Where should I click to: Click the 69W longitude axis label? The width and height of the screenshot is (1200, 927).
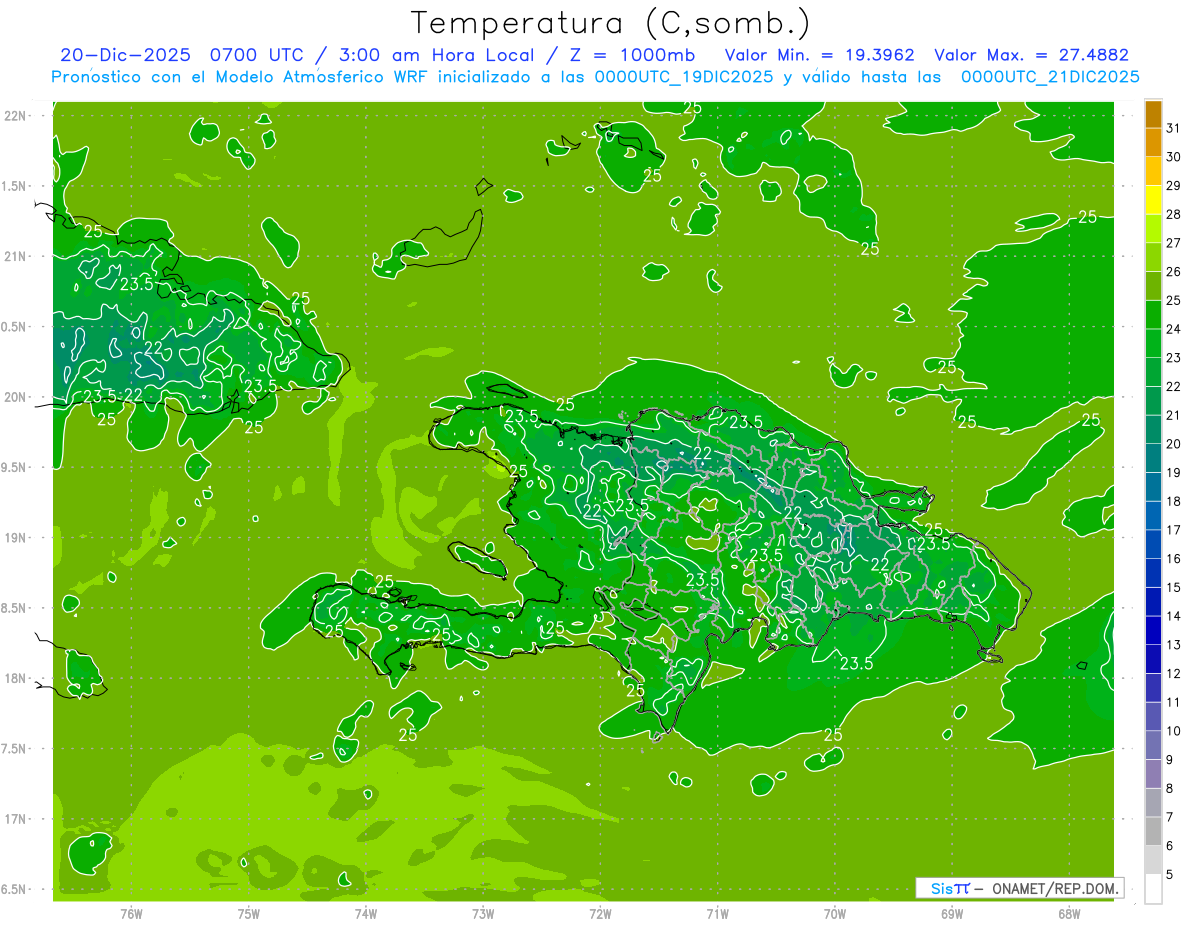952,913
